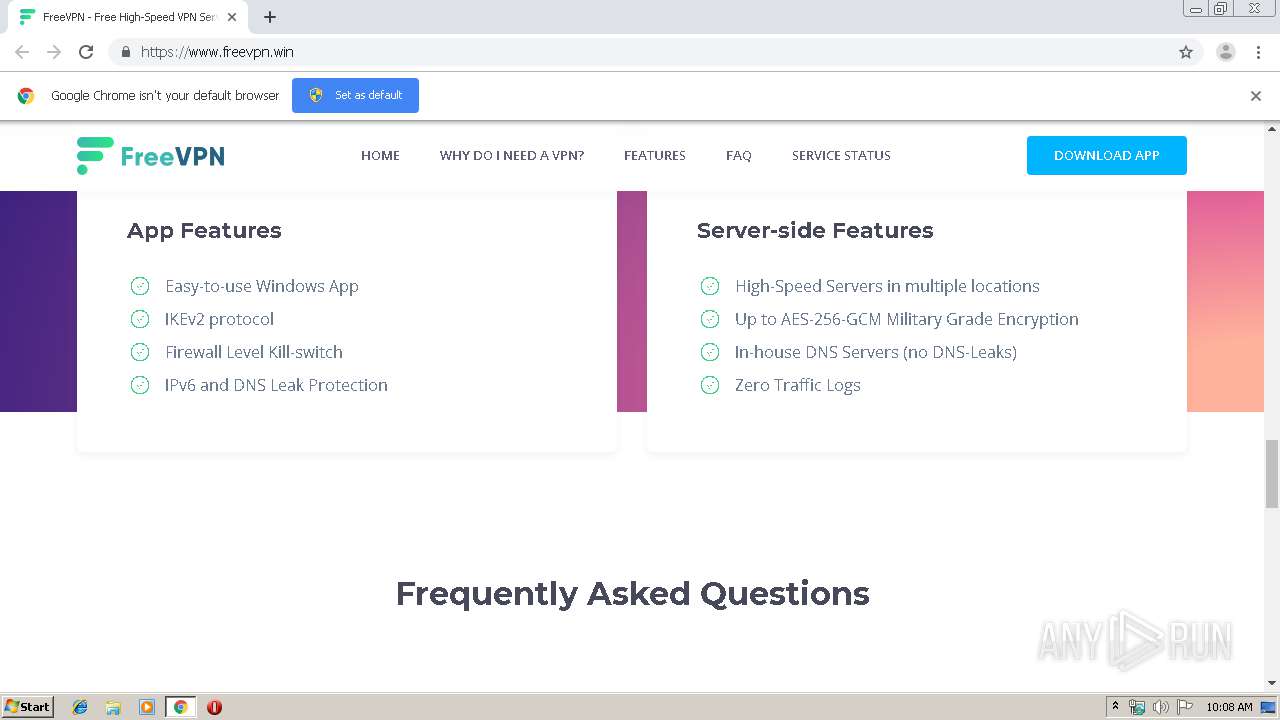Click Set as default button
This screenshot has width=1280, height=720.
(x=355, y=95)
